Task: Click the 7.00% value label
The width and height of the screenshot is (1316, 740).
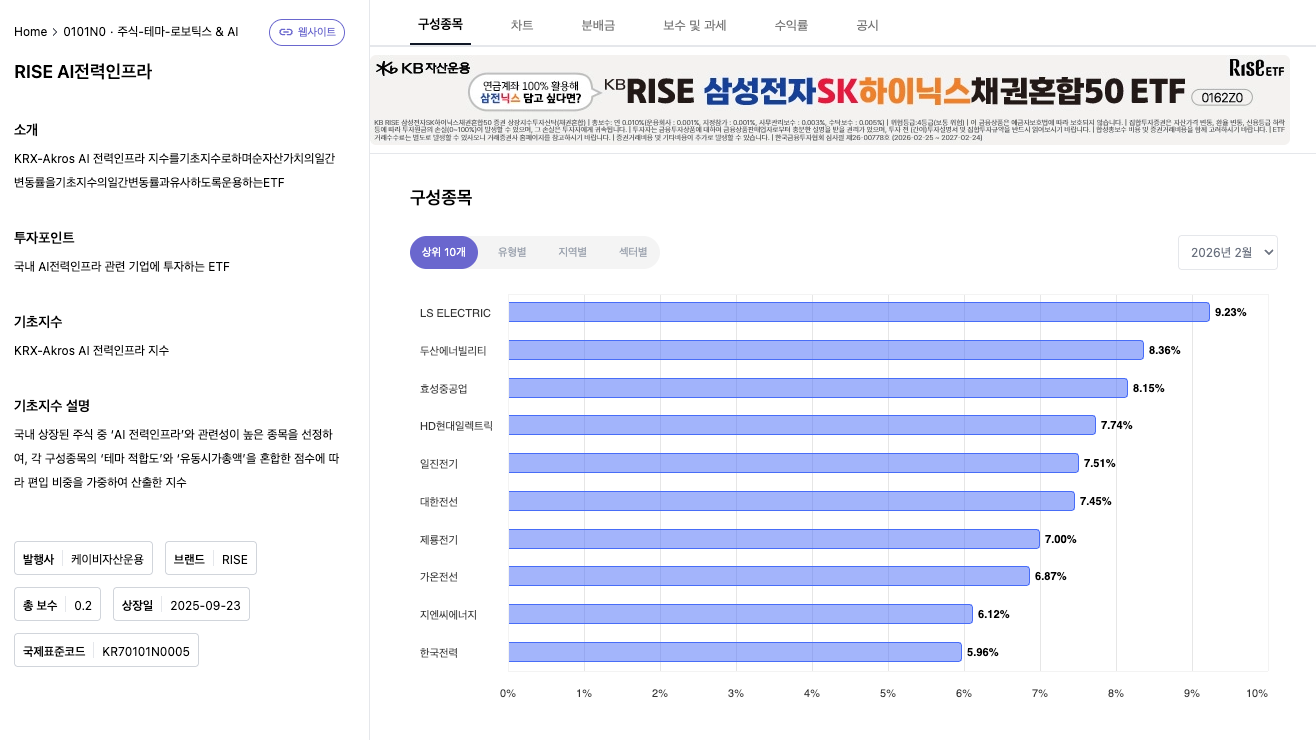Action: [1060, 539]
